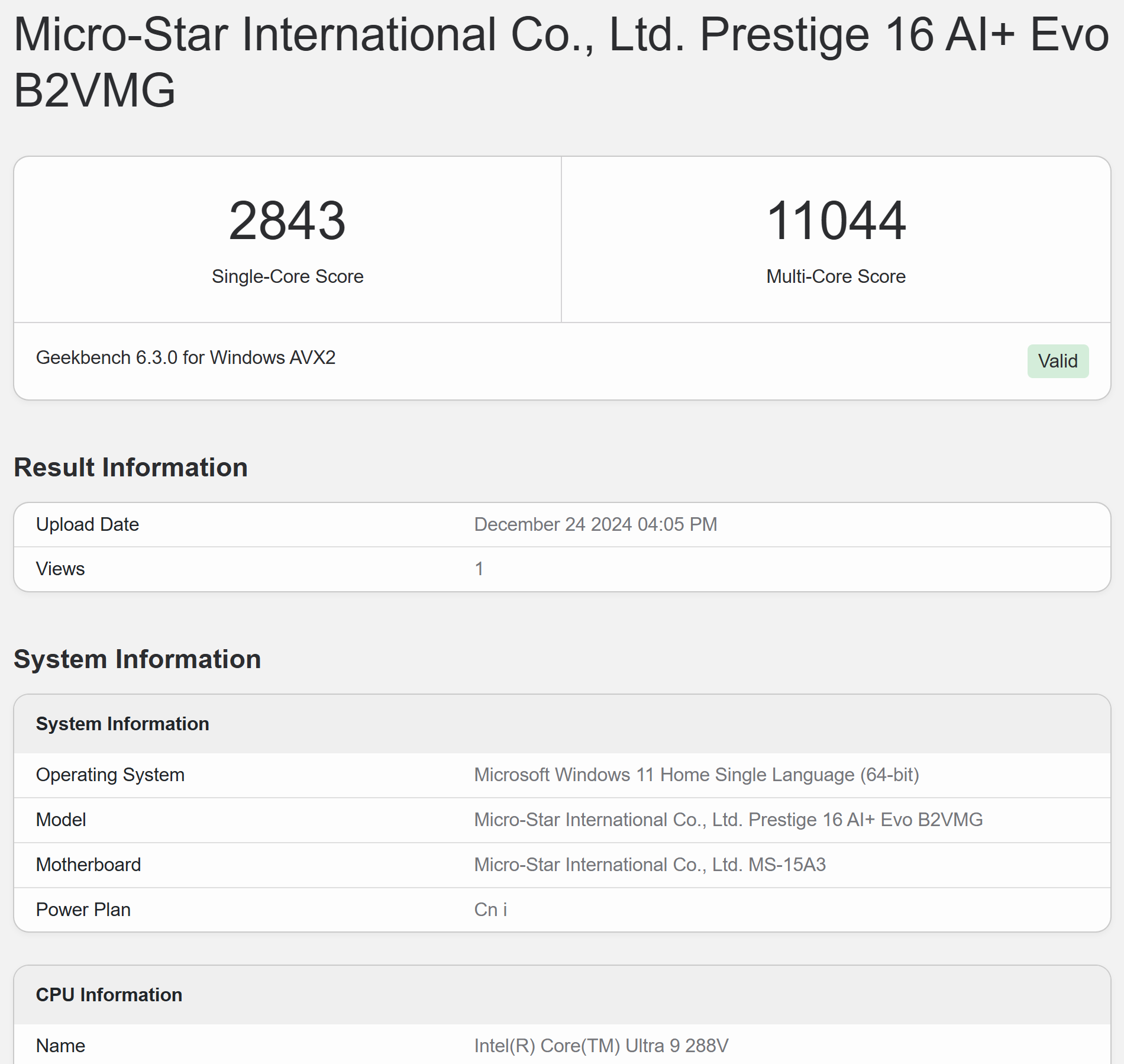
Task: Click the Upload Date label
Action: 88,524
